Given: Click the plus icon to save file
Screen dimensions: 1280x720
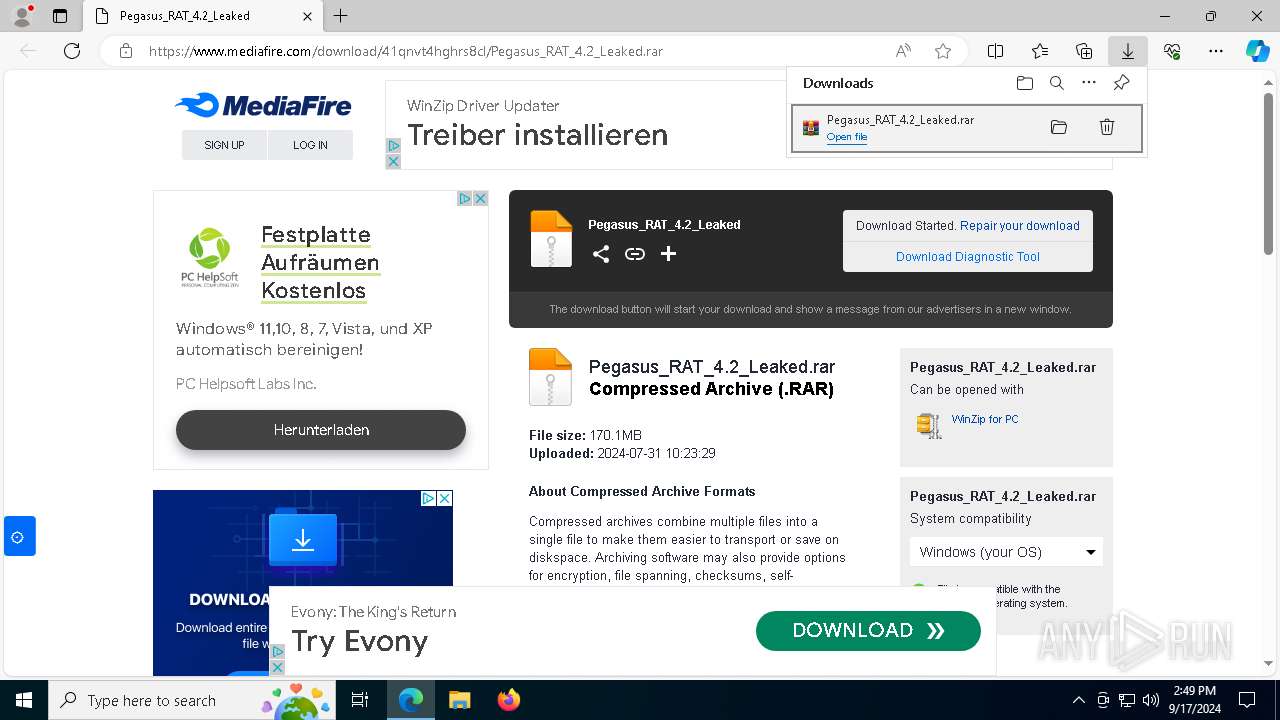Looking at the screenshot, I should tap(668, 254).
